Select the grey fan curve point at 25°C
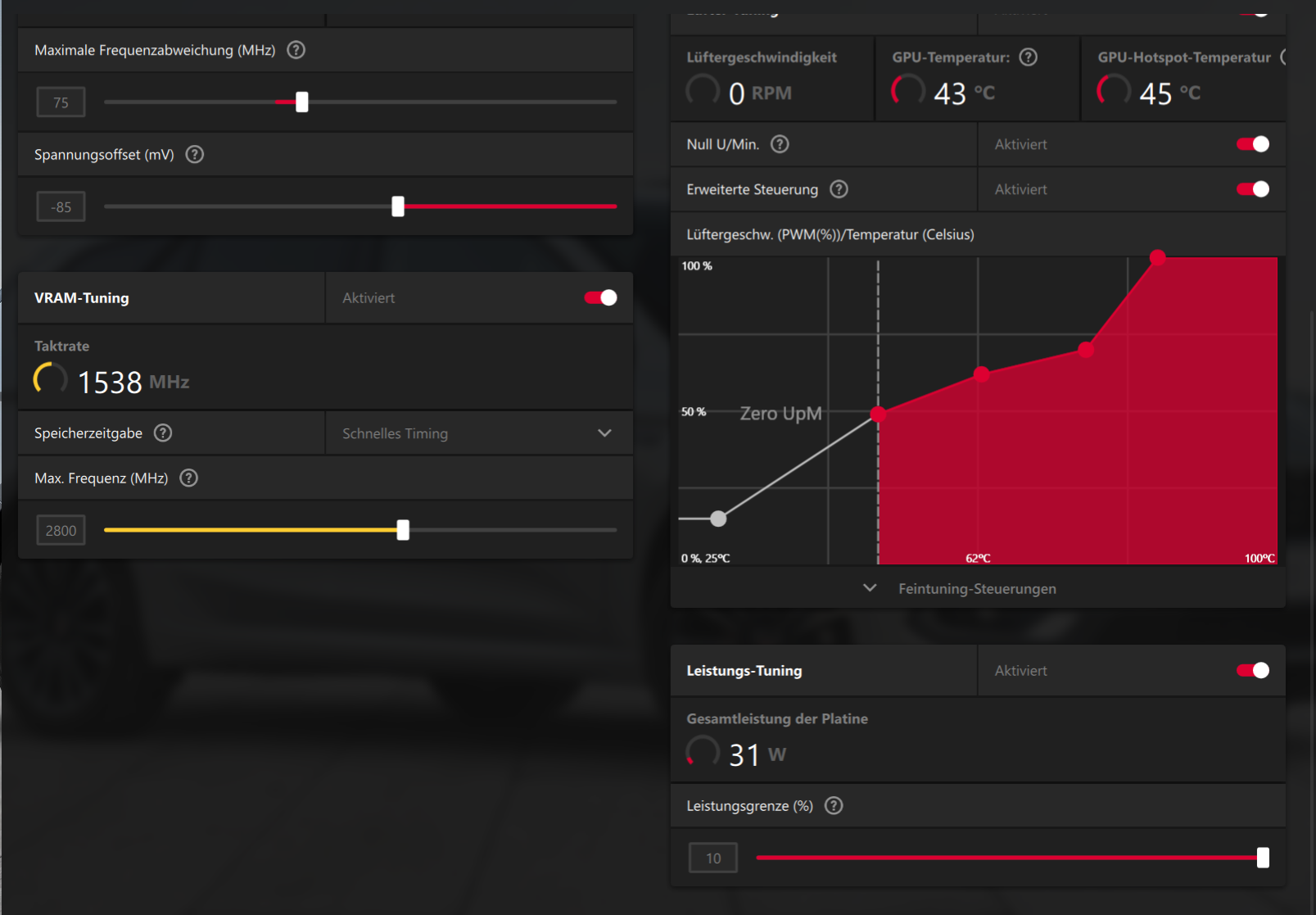The height and width of the screenshot is (915, 1316). pos(718,519)
